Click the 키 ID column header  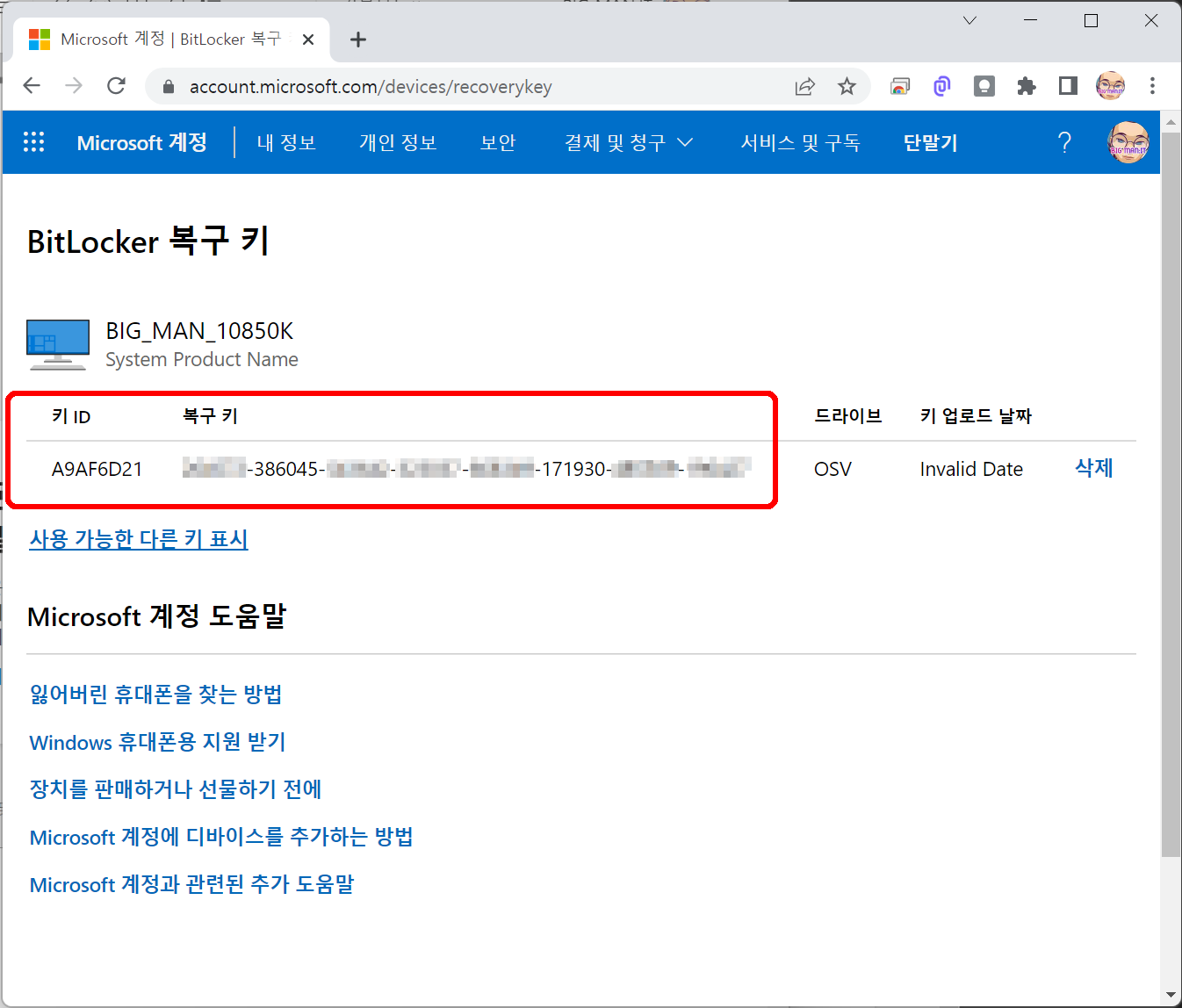coord(71,416)
